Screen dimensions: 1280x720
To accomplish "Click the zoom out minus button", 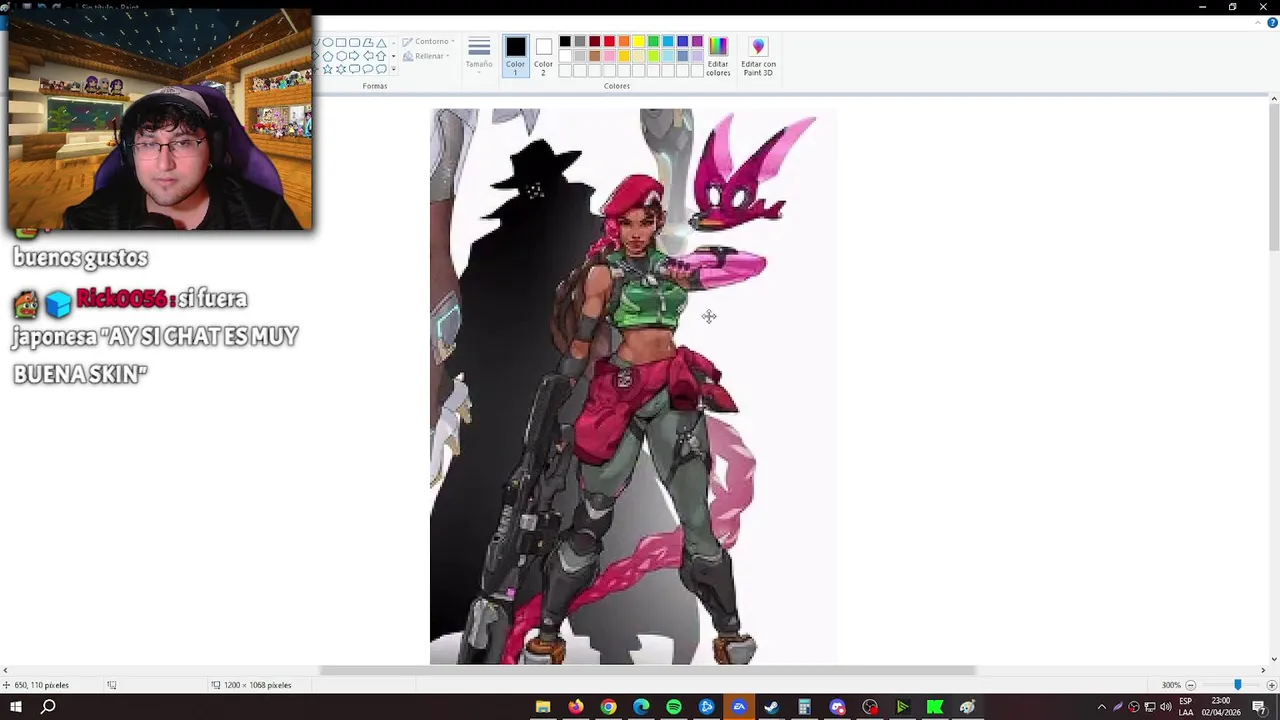I will click(1190, 685).
